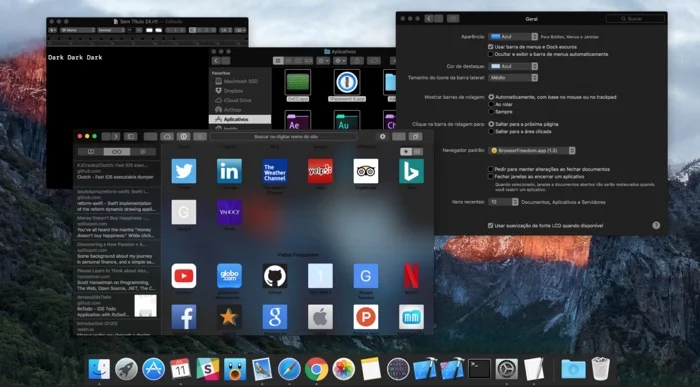Click Slack in the Dock
The height and width of the screenshot is (387, 700).
click(208, 369)
